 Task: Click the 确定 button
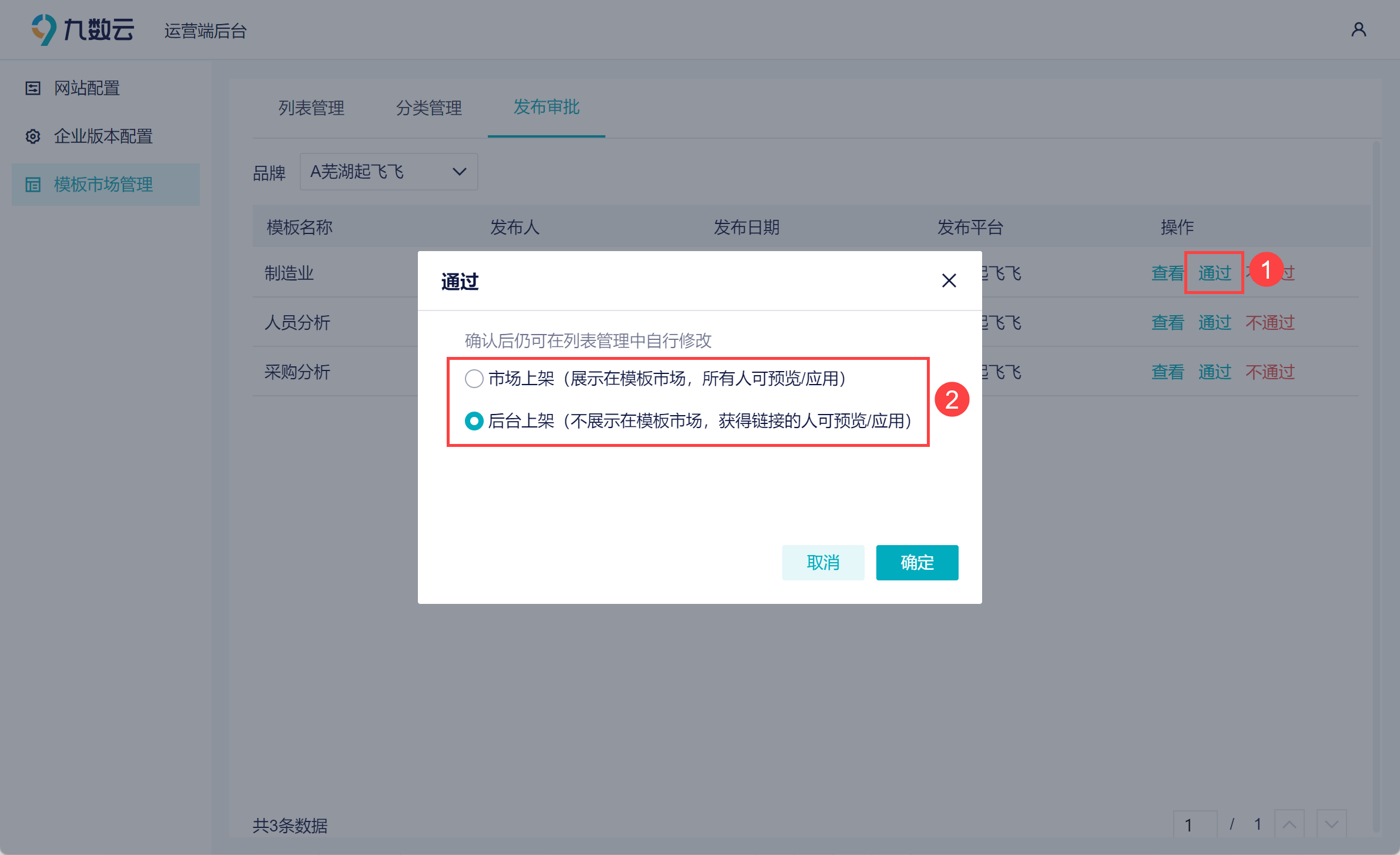point(917,563)
